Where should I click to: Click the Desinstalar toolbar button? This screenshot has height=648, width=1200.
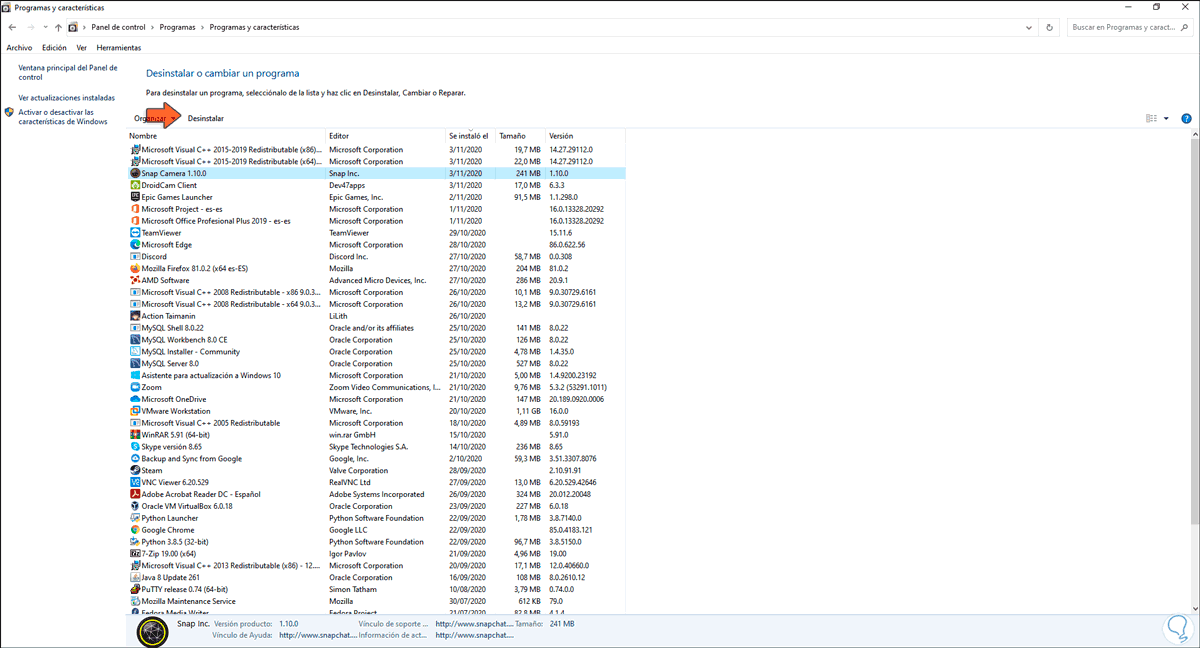[x=204, y=118]
